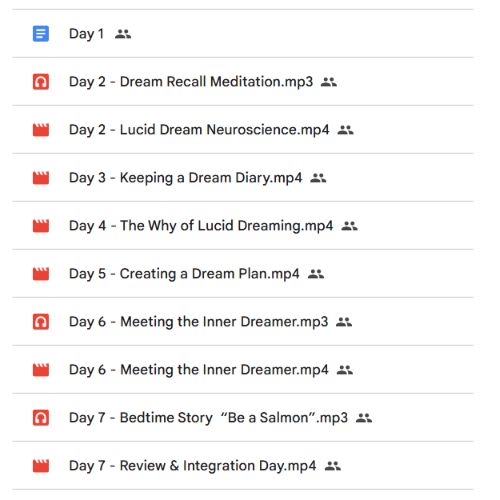500x500 pixels.
Task: Click the audio icon beside Dream Recall Meditation
Action: tap(41, 82)
